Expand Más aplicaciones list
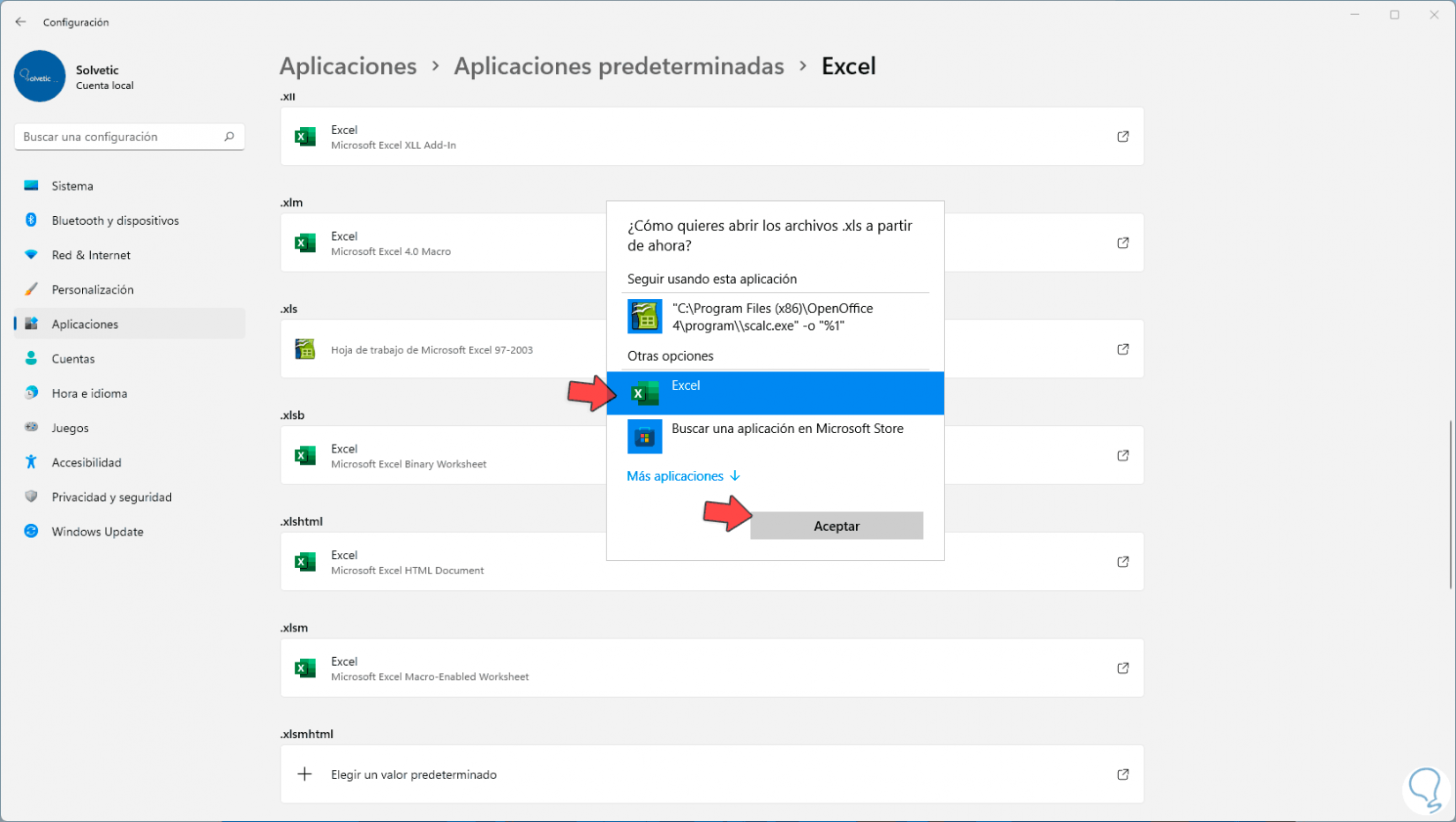Image resolution: width=1456 pixels, height=822 pixels. [x=684, y=476]
